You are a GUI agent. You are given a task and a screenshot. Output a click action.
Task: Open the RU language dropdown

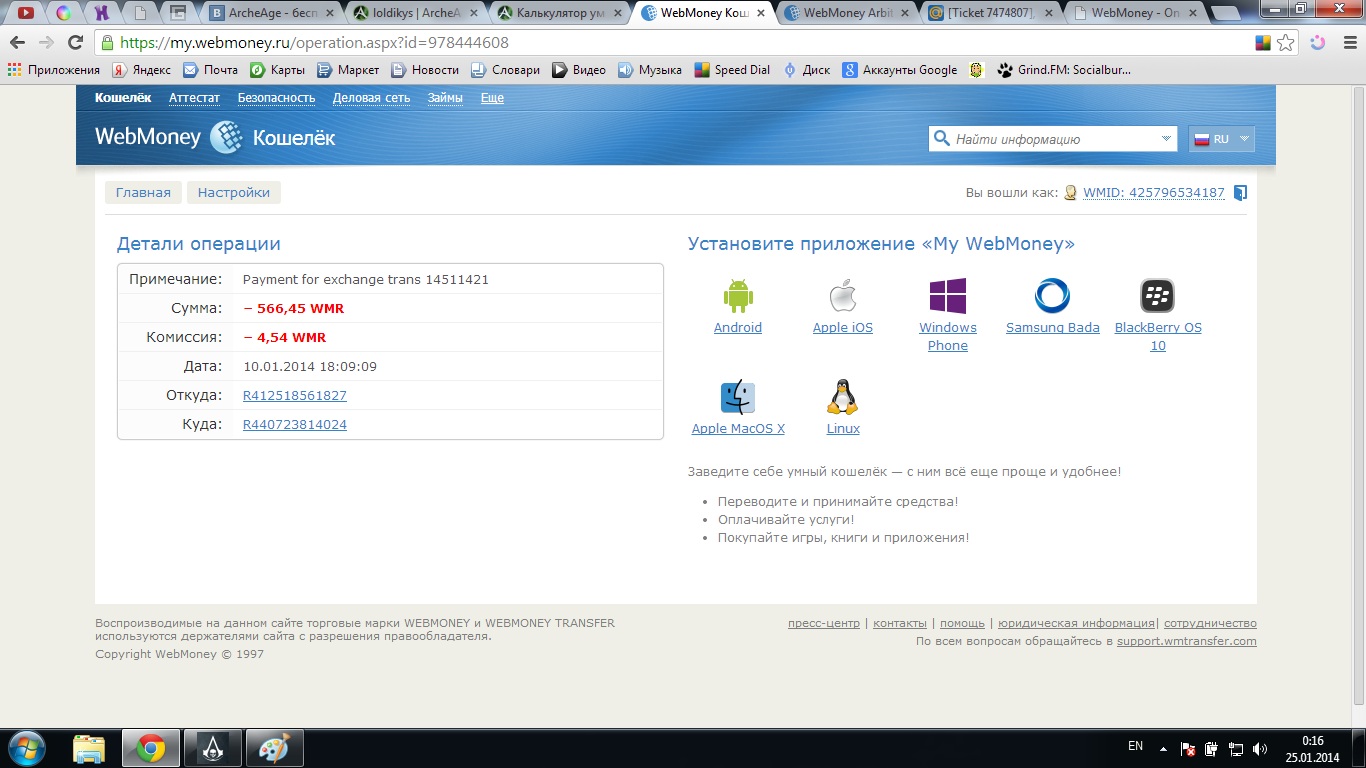pyautogui.click(x=1222, y=139)
